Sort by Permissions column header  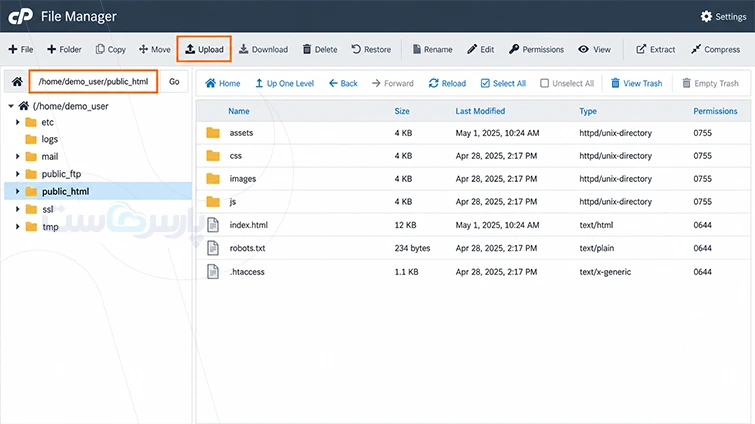tap(715, 111)
